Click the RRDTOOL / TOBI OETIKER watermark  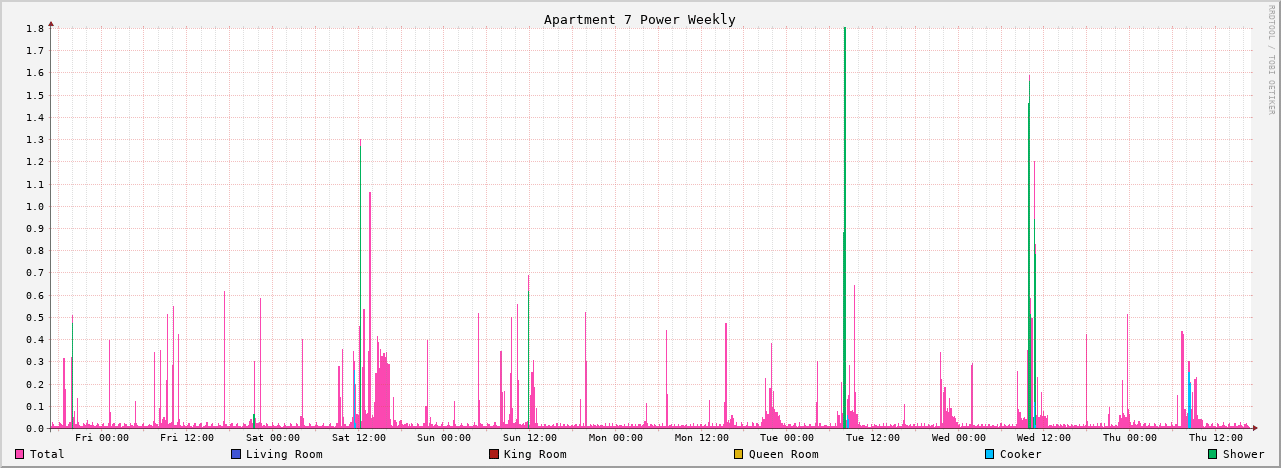click(x=1272, y=60)
